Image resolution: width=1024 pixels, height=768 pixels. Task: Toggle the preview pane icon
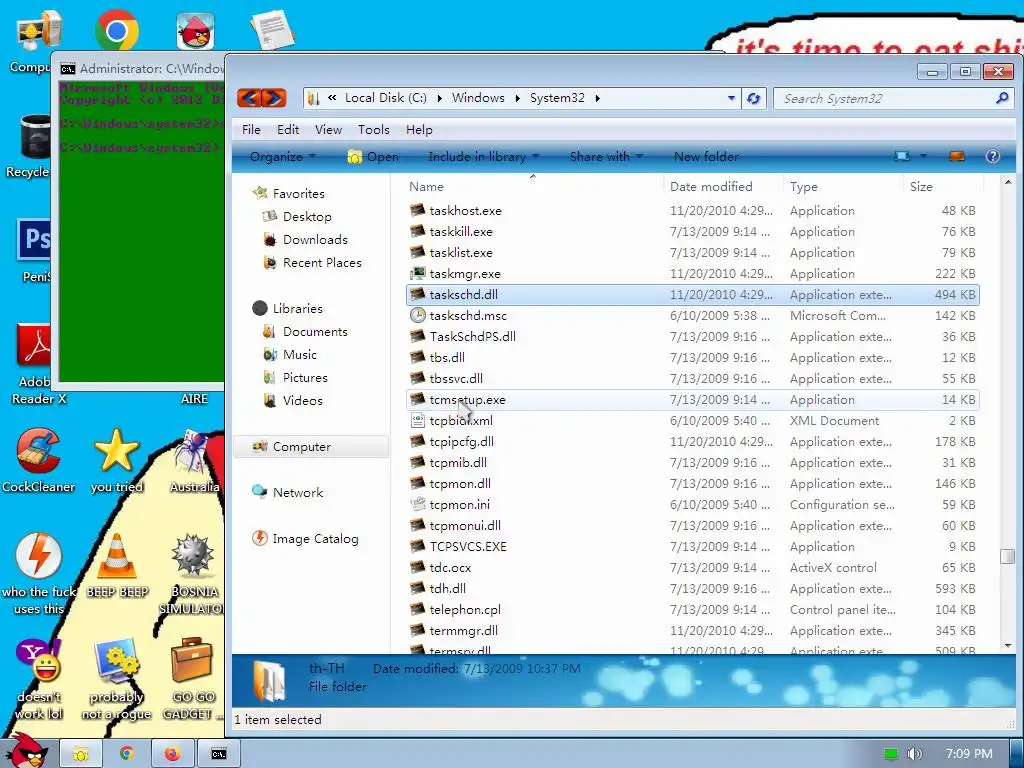(957, 157)
